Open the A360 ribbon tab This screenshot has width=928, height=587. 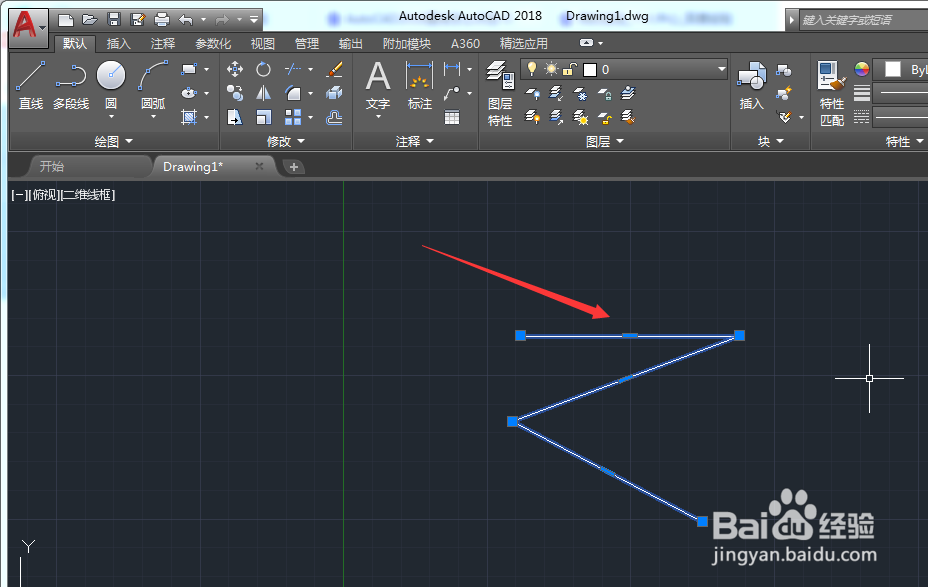coord(465,43)
